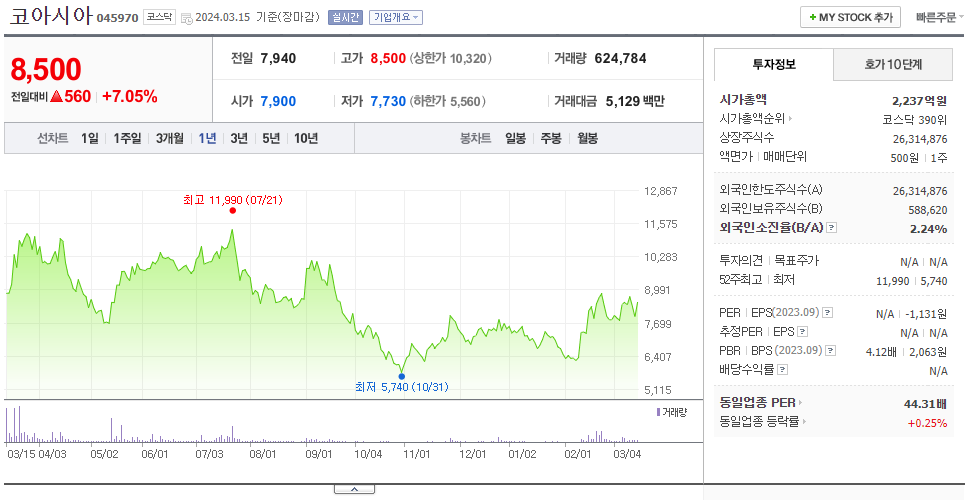Image resolution: width=968 pixels, height=500 pixels.
Task: Click the 52주최고 최저 value 11,990 5,740
Action: coord(912,281)
